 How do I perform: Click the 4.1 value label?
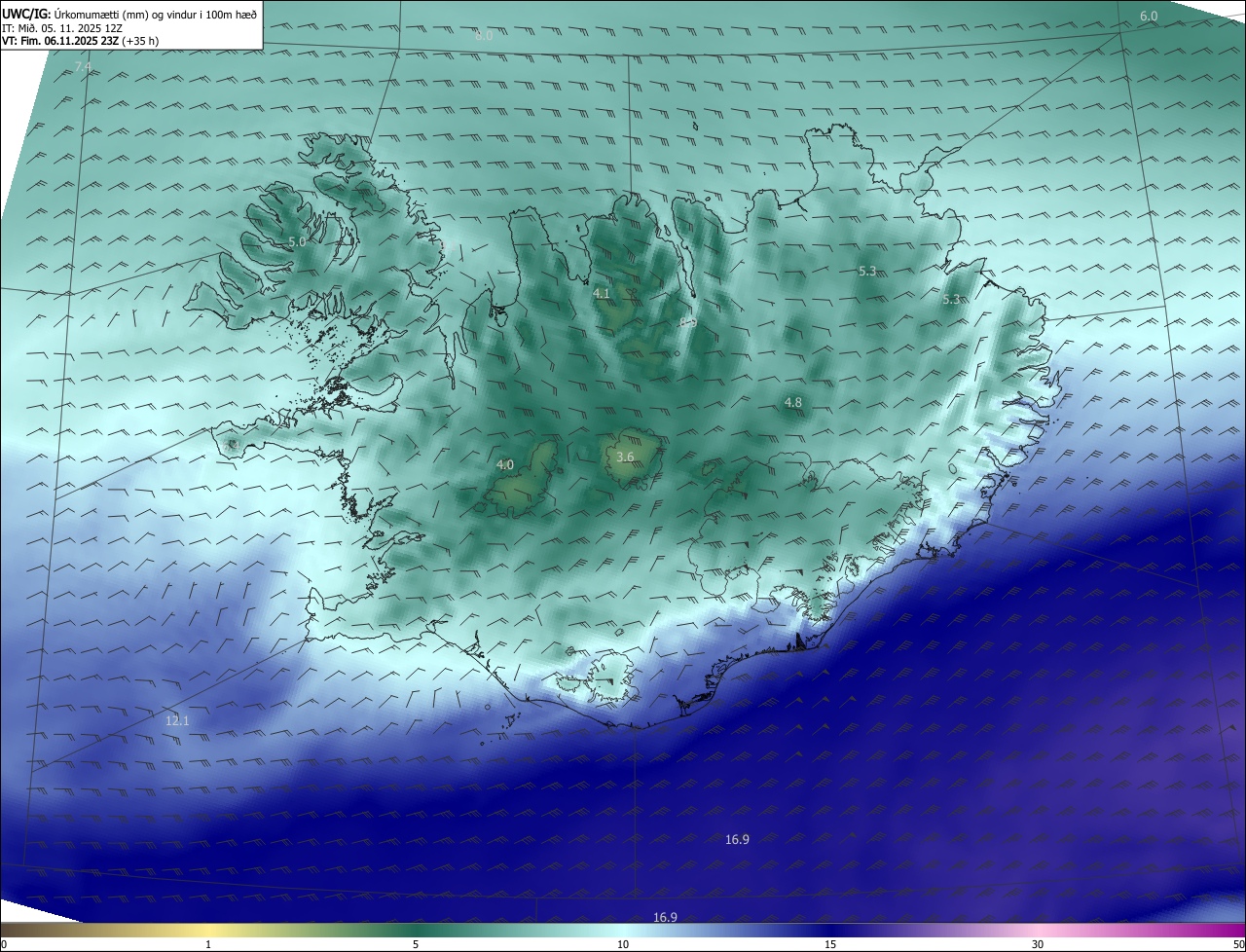point(602,293)
